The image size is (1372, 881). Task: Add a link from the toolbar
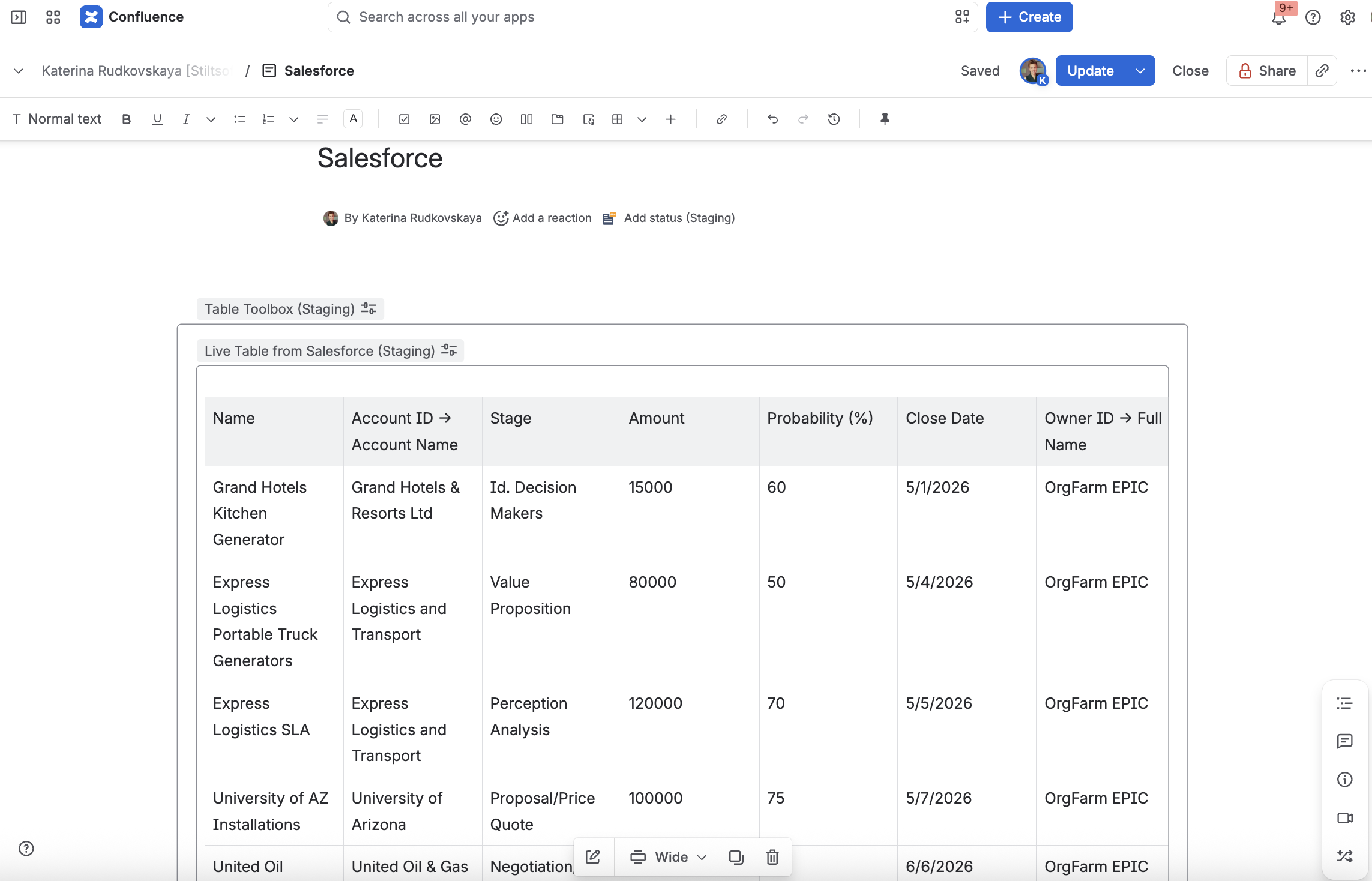pos(721,119)
